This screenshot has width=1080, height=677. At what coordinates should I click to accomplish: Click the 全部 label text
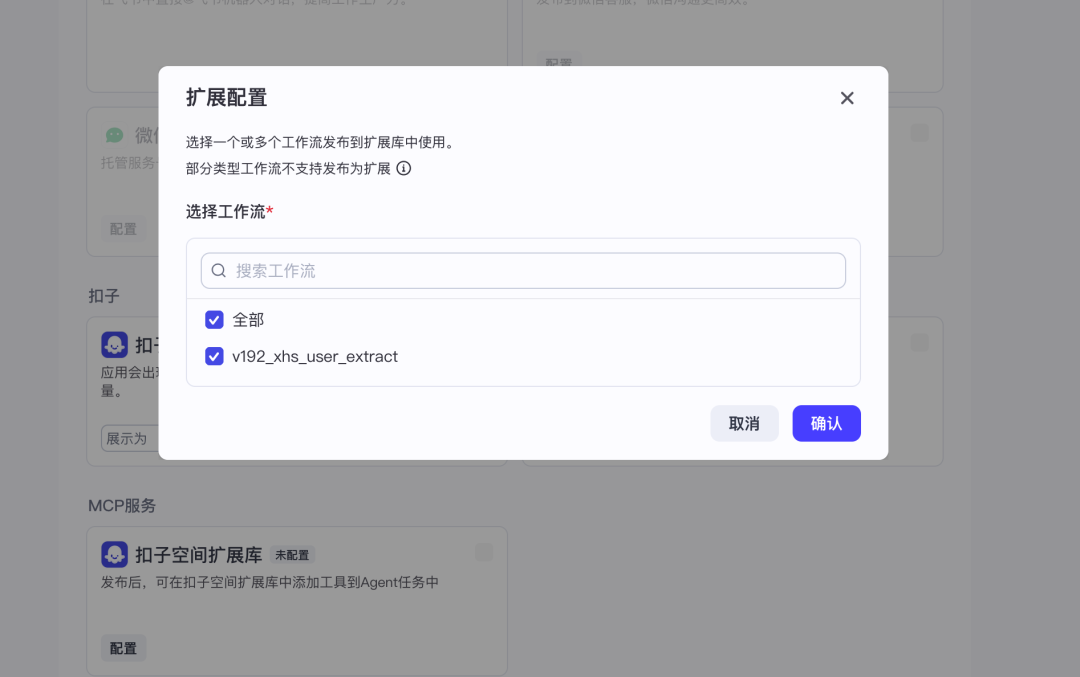248,320
